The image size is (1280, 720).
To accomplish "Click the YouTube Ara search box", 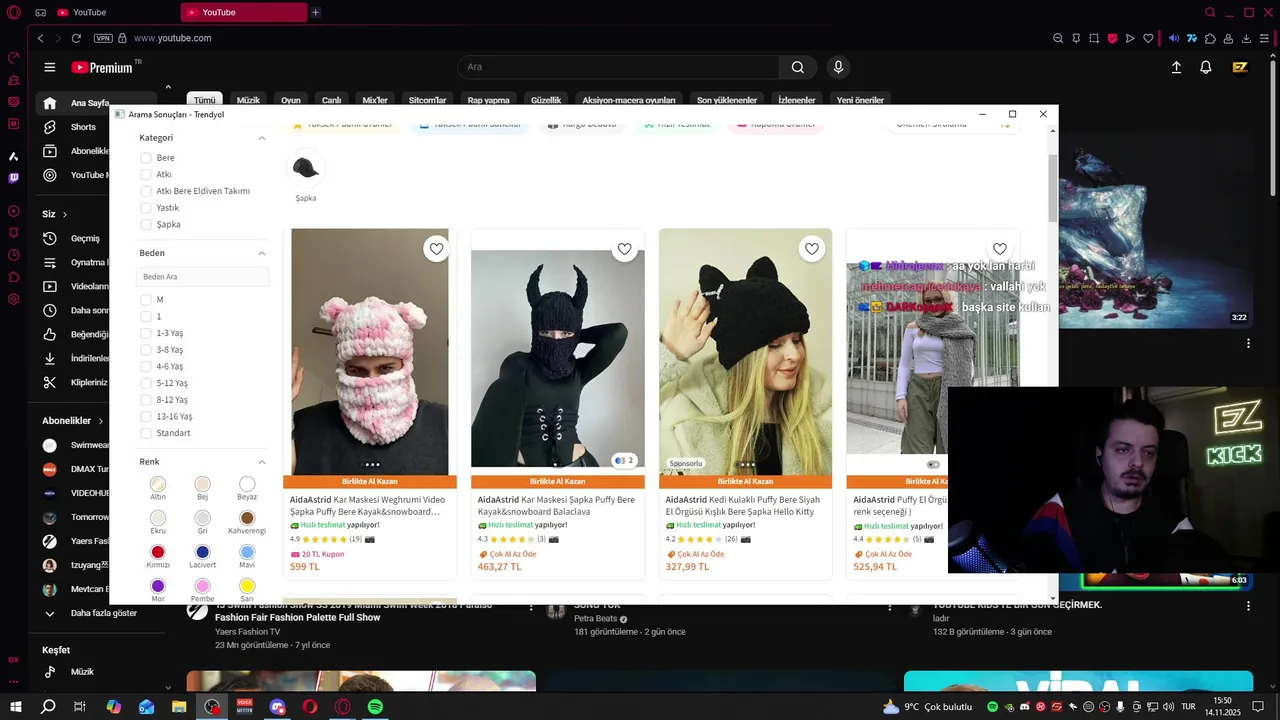I will [618, 67].
